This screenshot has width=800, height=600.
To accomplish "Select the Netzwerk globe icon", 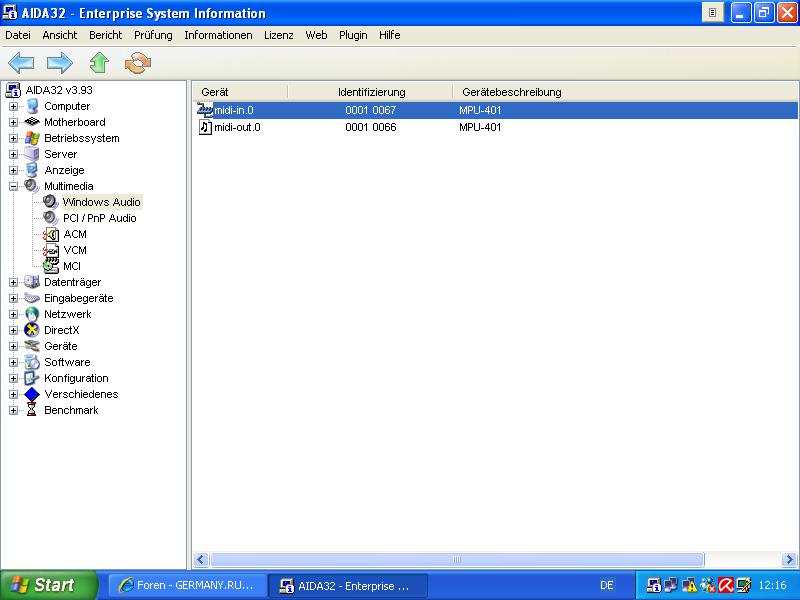I will (x=32, y=314).
